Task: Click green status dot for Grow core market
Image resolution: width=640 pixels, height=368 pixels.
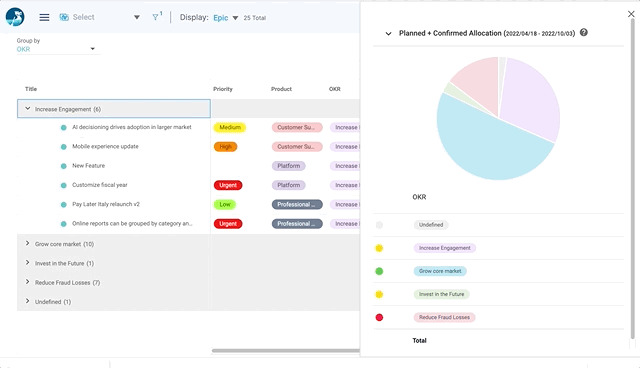Action: point(379,271)
